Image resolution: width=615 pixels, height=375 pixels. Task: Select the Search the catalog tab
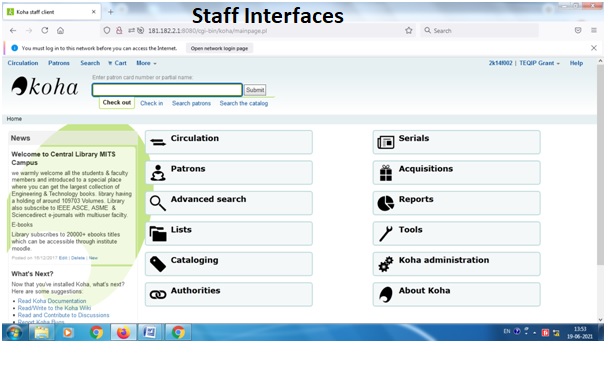point(244,103)
